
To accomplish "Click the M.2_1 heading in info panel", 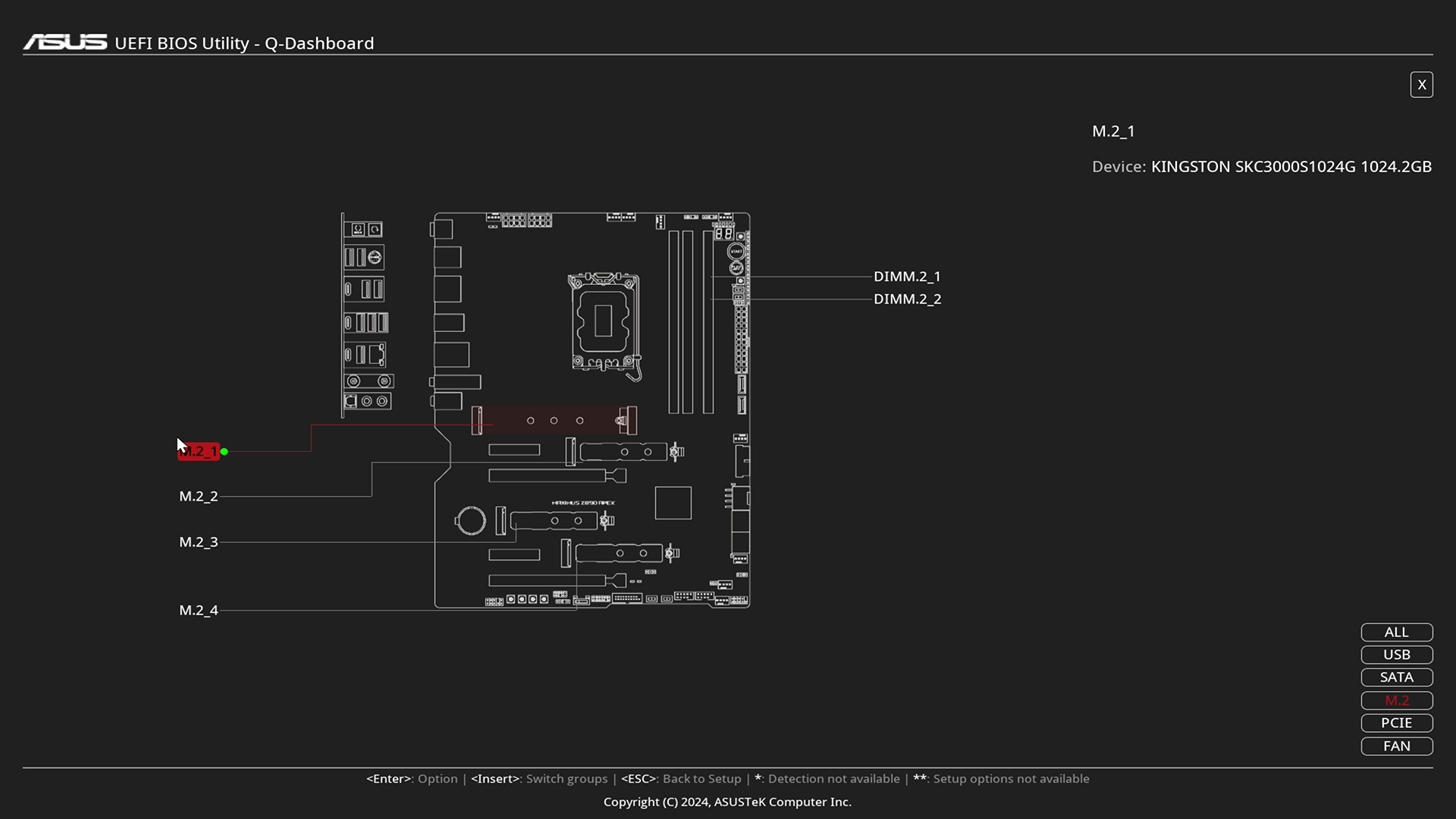I will (1113, 131).
